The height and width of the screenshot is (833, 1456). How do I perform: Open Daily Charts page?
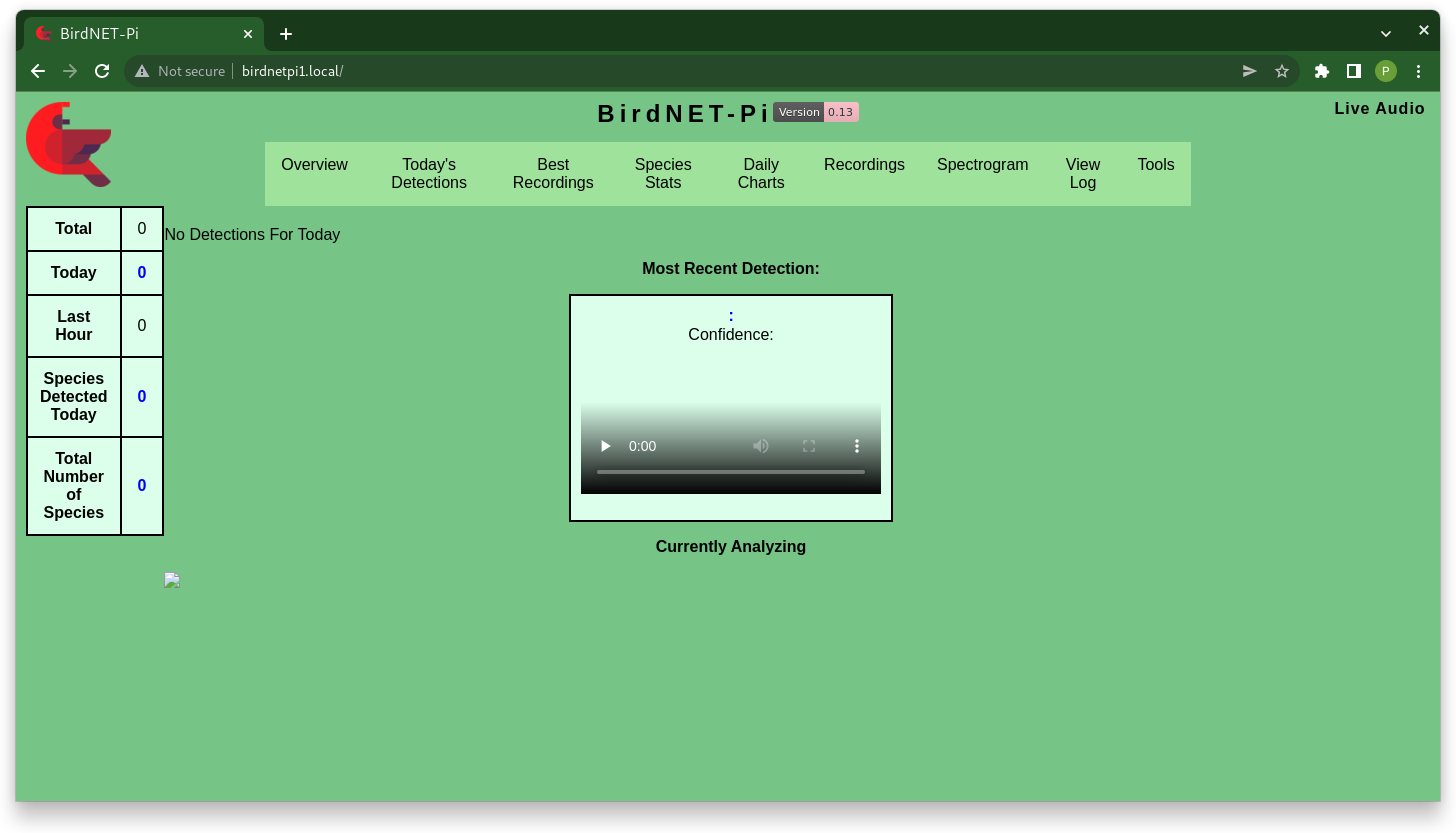[761, 174]
